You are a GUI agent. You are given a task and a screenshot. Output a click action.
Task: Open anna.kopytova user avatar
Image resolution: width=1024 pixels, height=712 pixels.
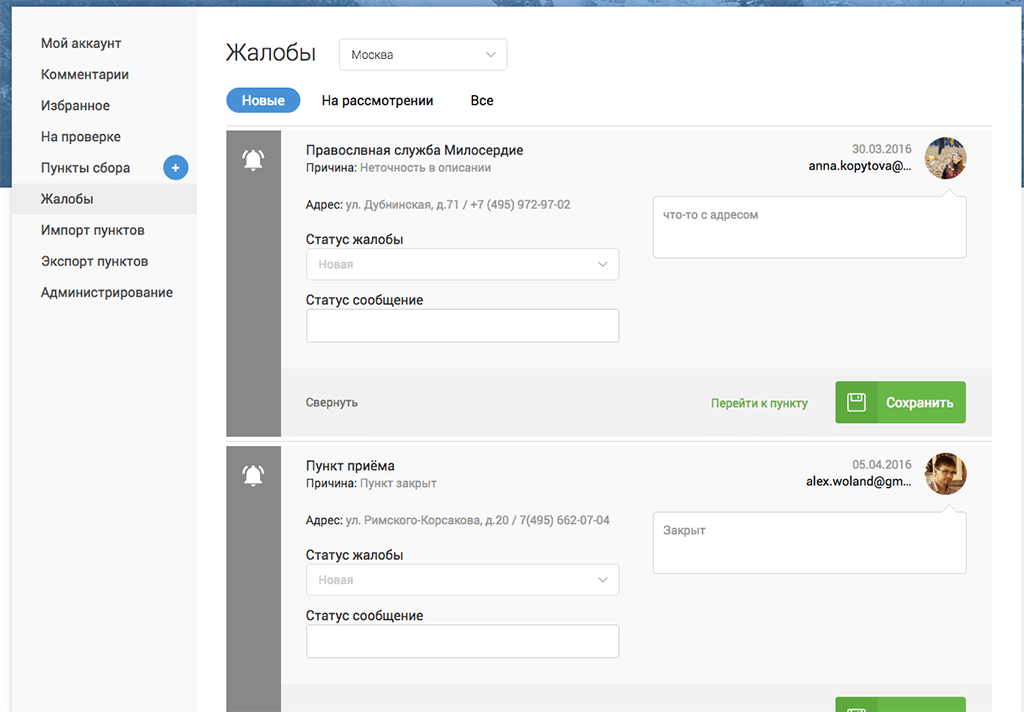tap(945, 158)
